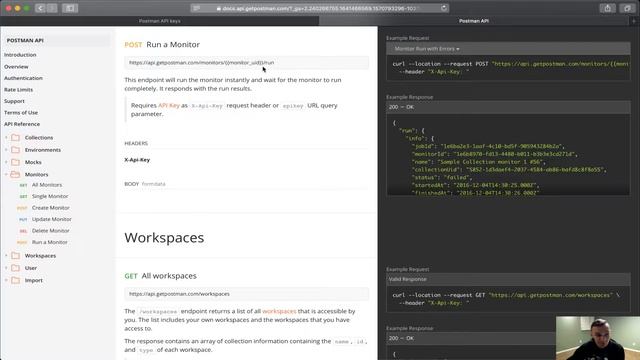
Task: Click the Collections folder icon
Action: point(16,138)
